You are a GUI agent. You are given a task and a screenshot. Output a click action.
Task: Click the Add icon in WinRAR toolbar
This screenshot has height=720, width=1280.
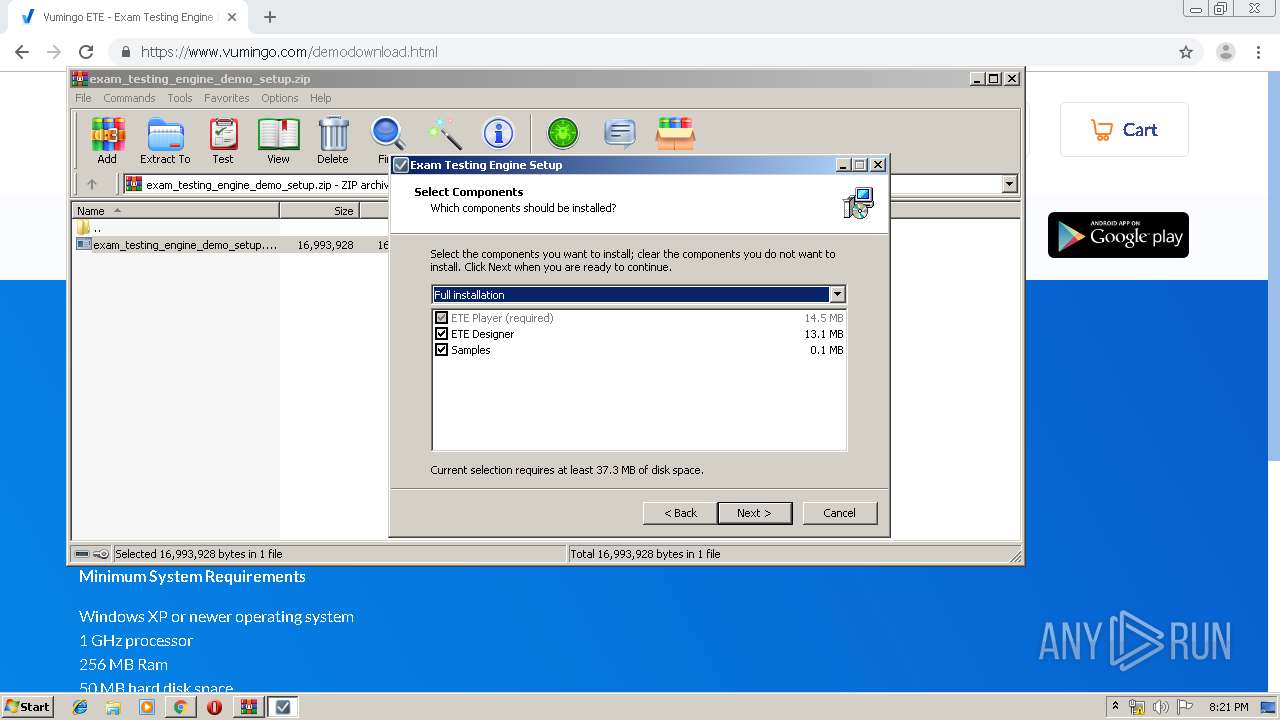[107, 134]
